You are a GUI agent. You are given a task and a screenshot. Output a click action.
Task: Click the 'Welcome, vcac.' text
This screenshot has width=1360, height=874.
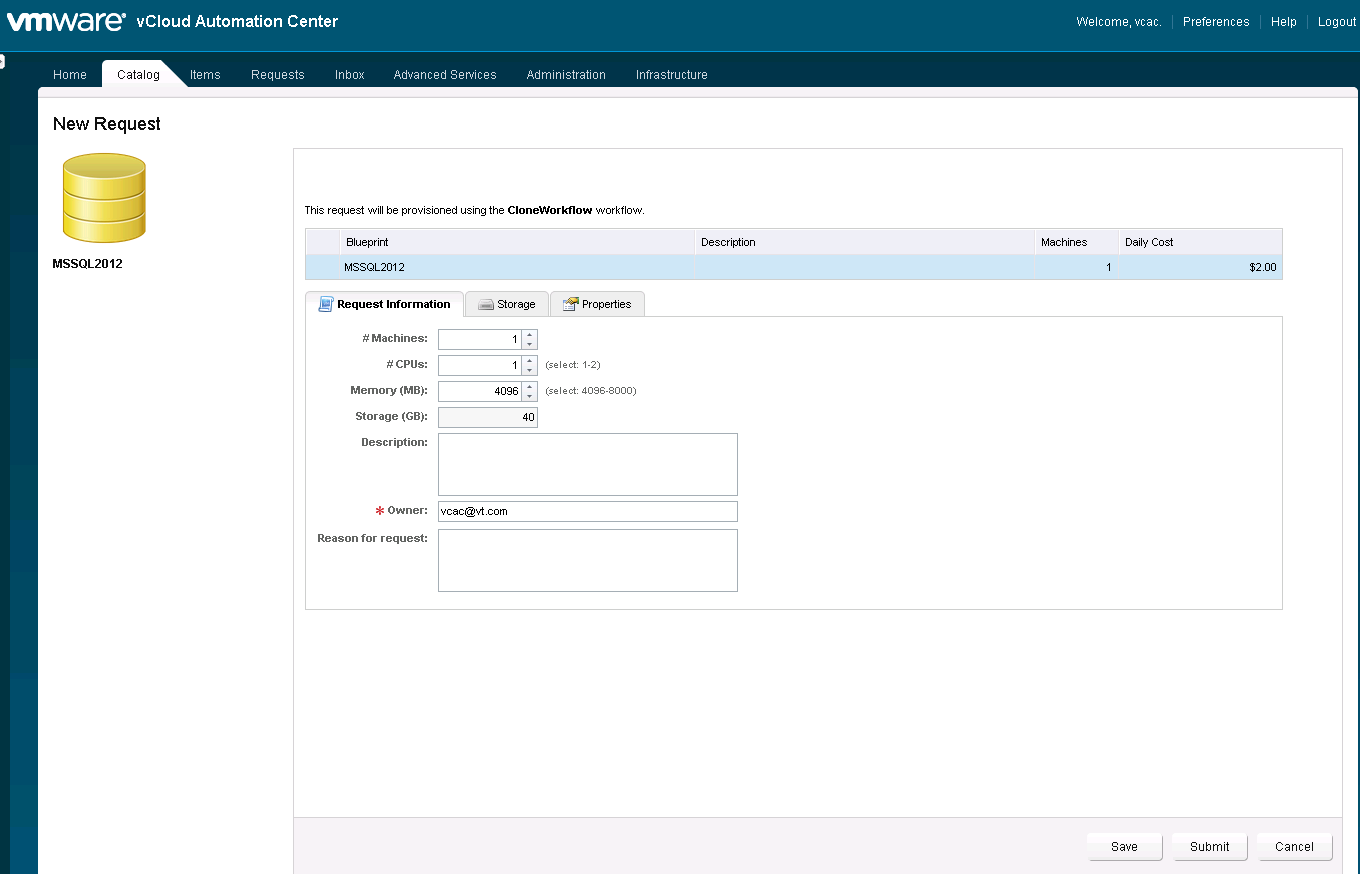pos(1119,22)
